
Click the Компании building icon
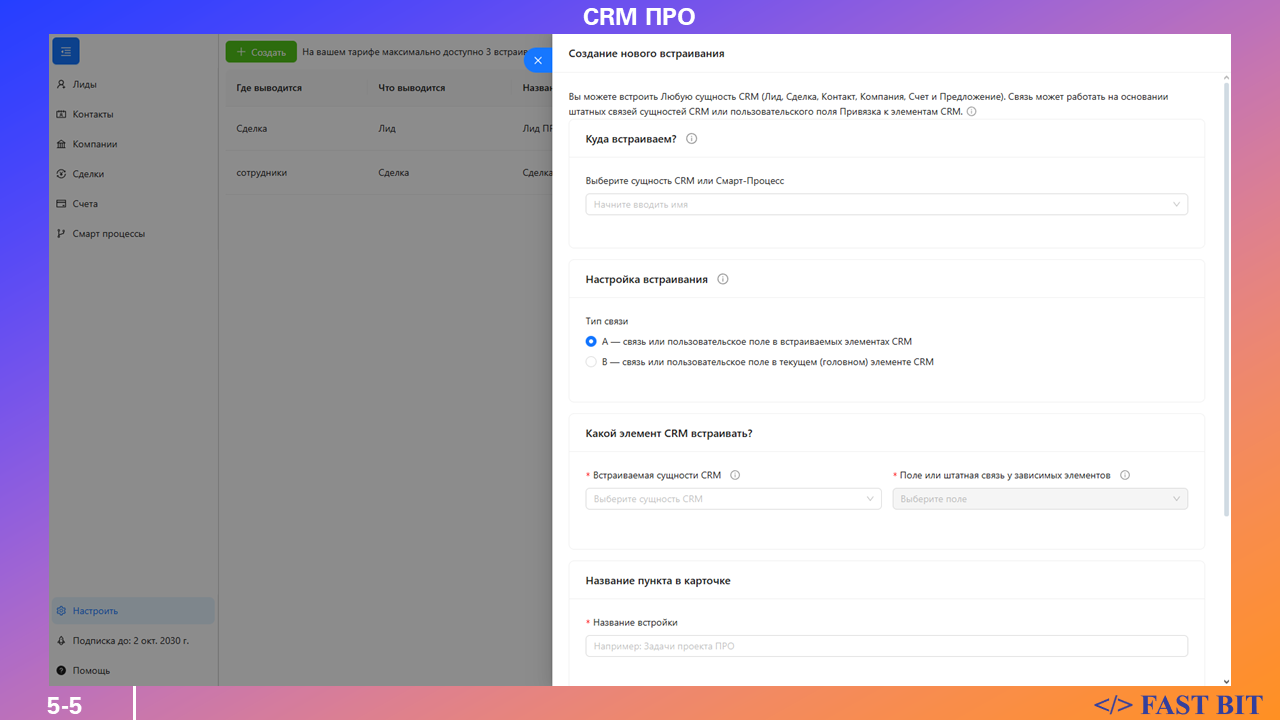click(61, 144)
